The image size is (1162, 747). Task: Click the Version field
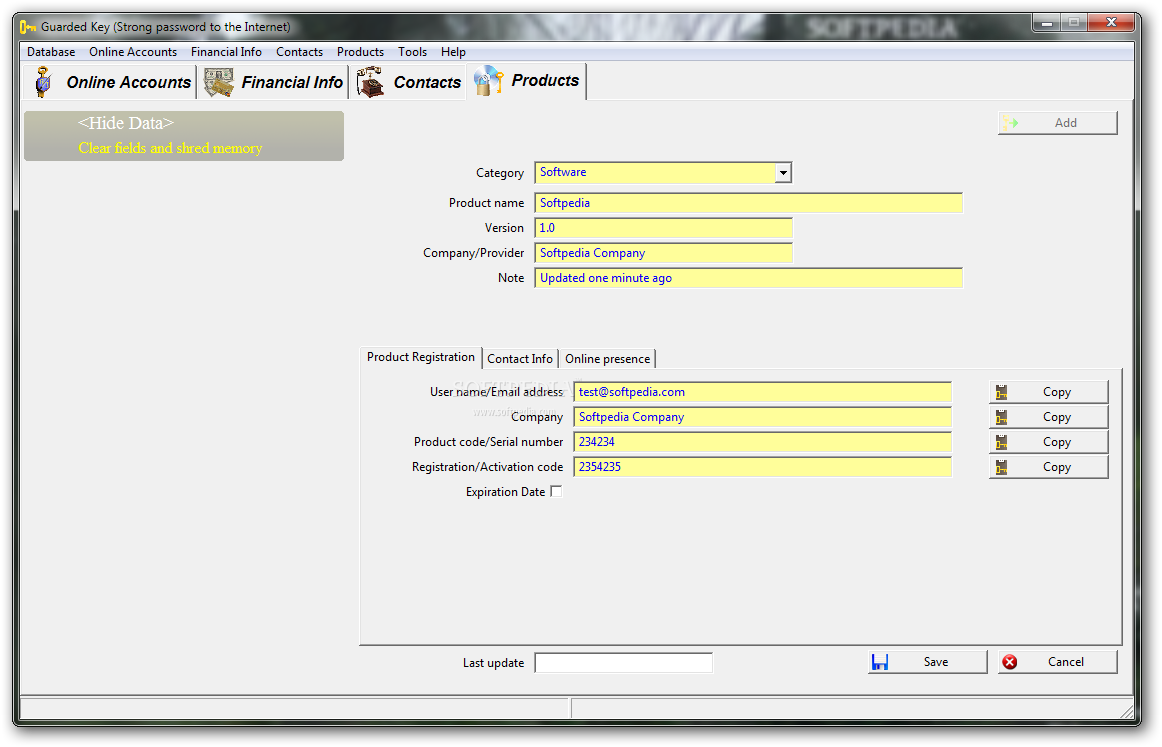(x=663, y=228)
